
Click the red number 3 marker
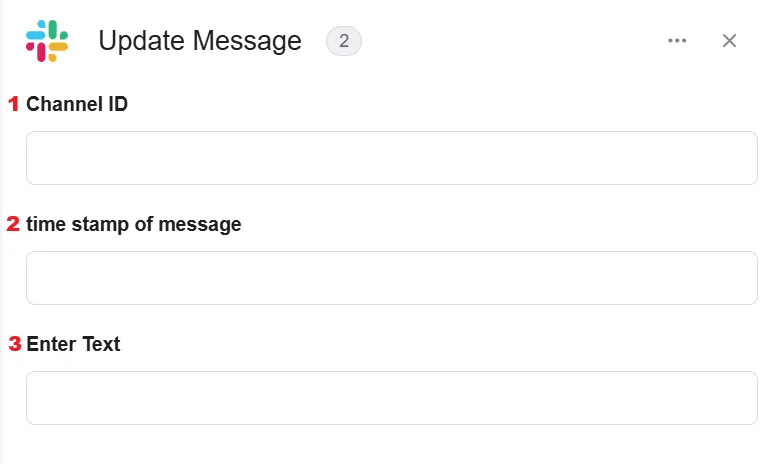point(14,344)
